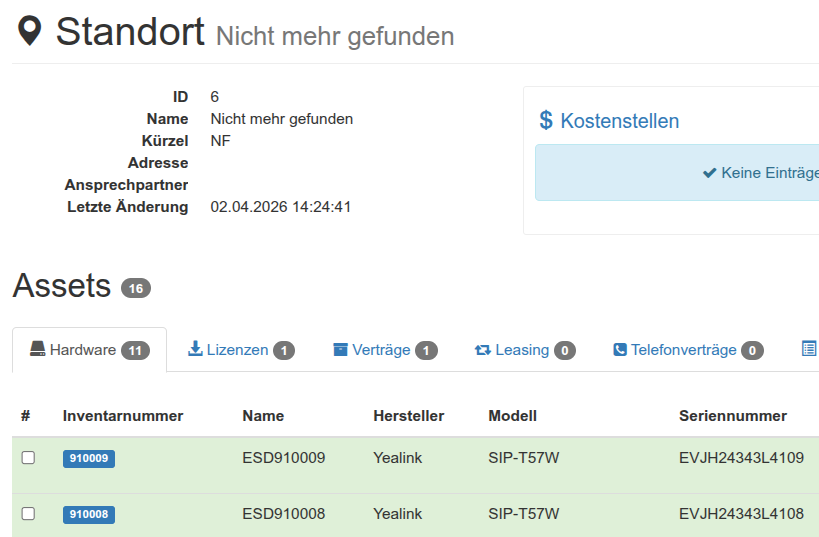The height and width of the screenshot is (537, 819).
Task: Open the Hardware tab
Action: 89,349
